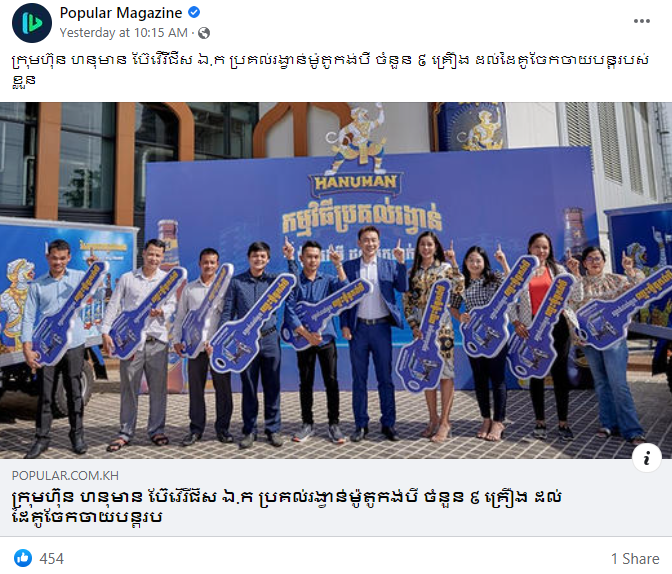The width and height of the screenshot is (672, 574).
Task: Click the info icon on link preview
Action: coord(647,457)
